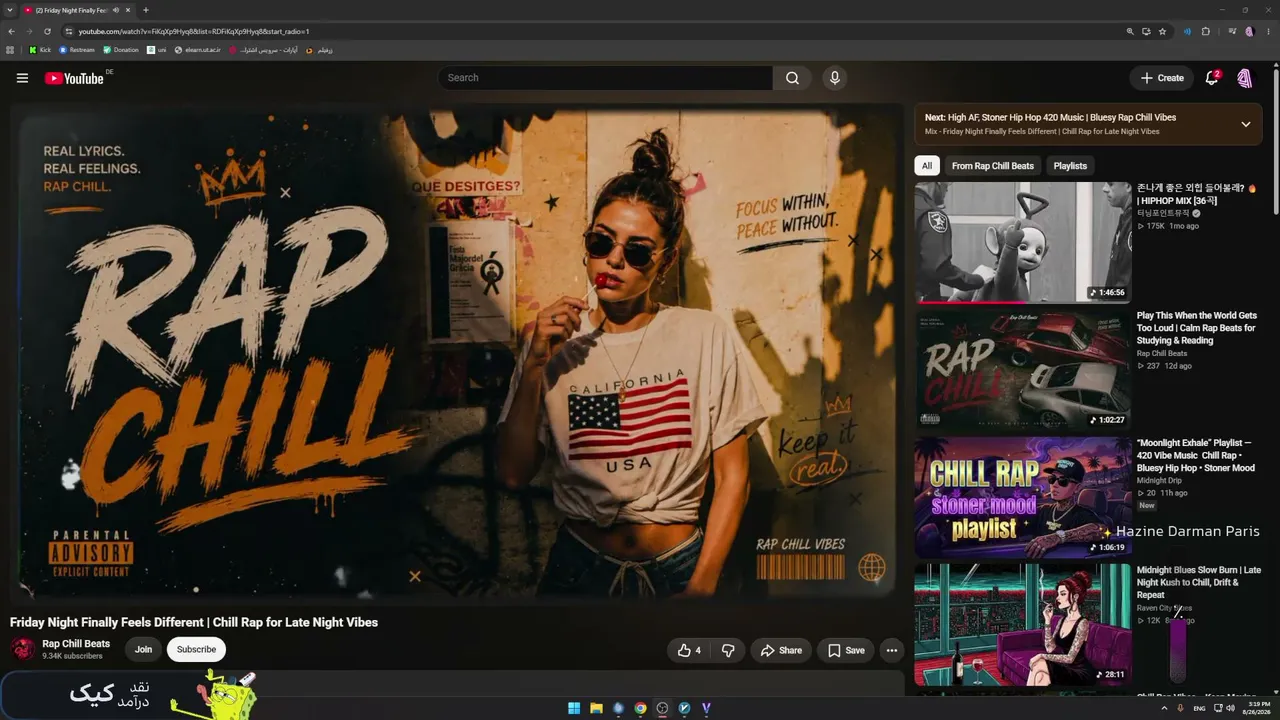1280x720 pixels.
Task: Select the Playlists filter chip
Action: 1070,166
